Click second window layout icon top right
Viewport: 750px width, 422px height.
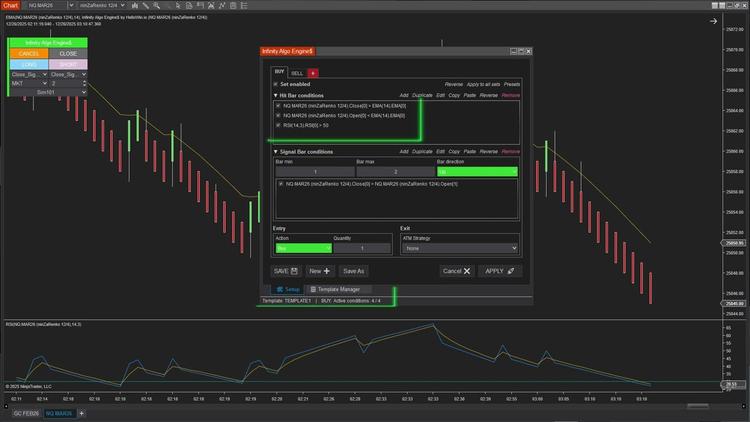click(x=722, y=5)
